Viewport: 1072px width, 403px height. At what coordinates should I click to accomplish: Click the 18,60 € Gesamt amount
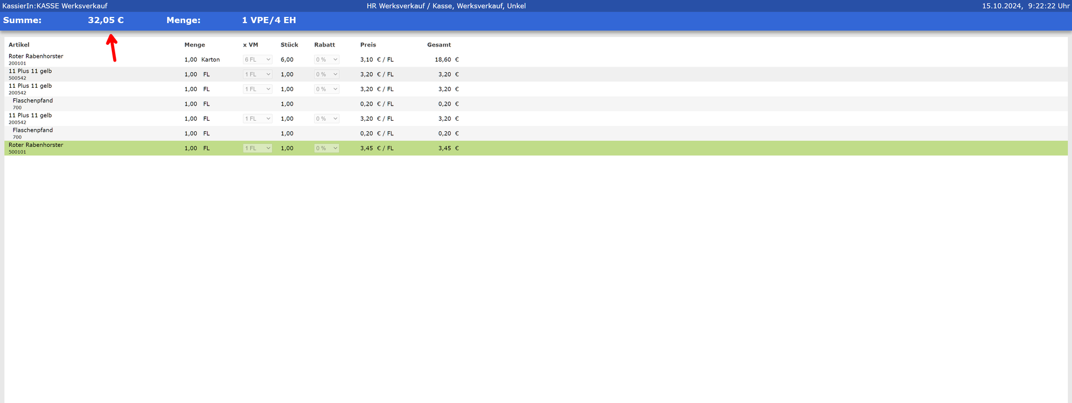pos(445,60)
